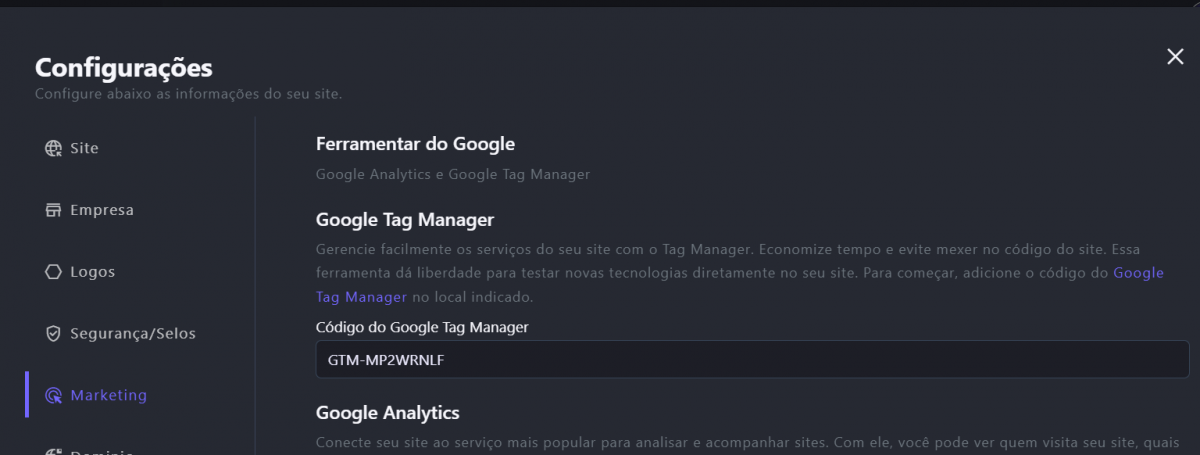Open the Site settings section
This screenshot has height=455, width=1200.
[84, 149]
